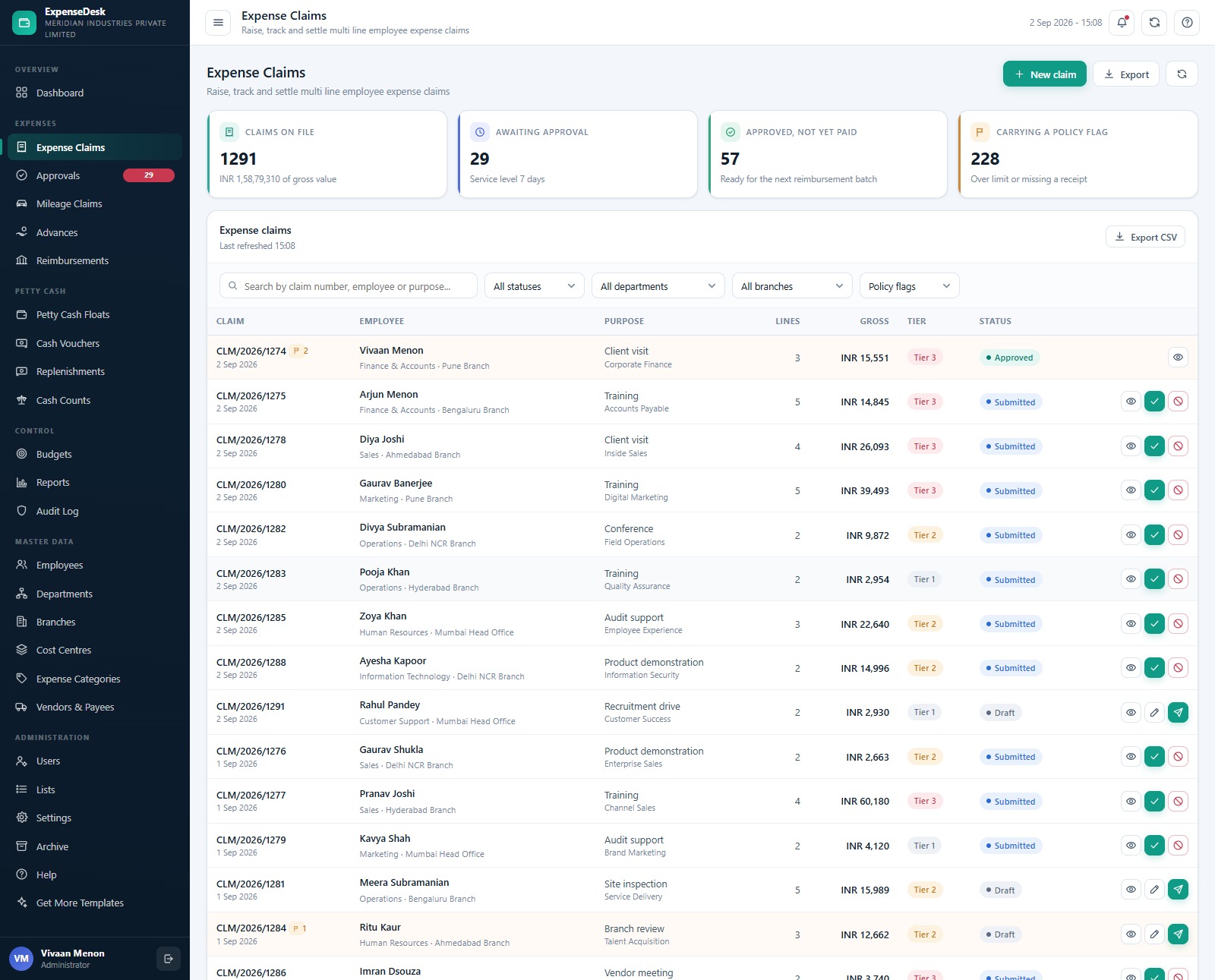Screen dimensions: 1215x980
Task: Edit Rahul Pandey's draft claim with the pencil
Action: coord(1154,712)
